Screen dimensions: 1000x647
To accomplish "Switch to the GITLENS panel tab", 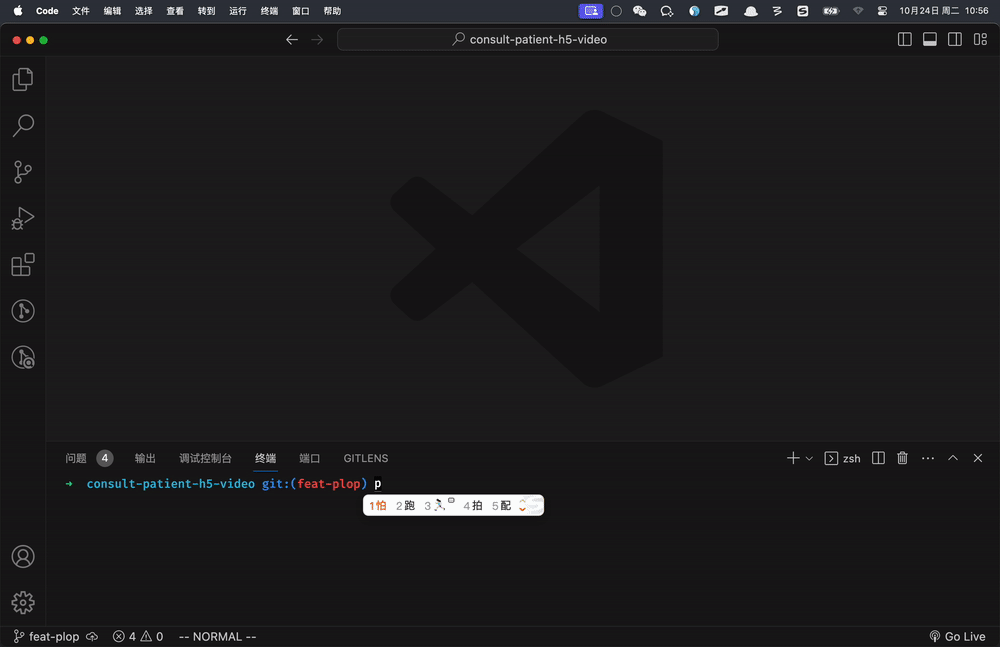I will coord(365,458).
